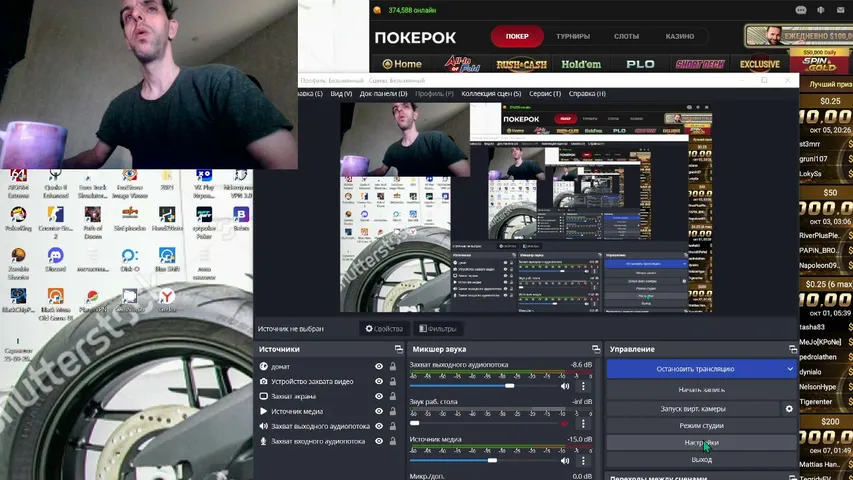Open the Yandex browser desktop shortcut
Image resolution: width=853 pixels, height=480 pixels.
coord(166,300)
